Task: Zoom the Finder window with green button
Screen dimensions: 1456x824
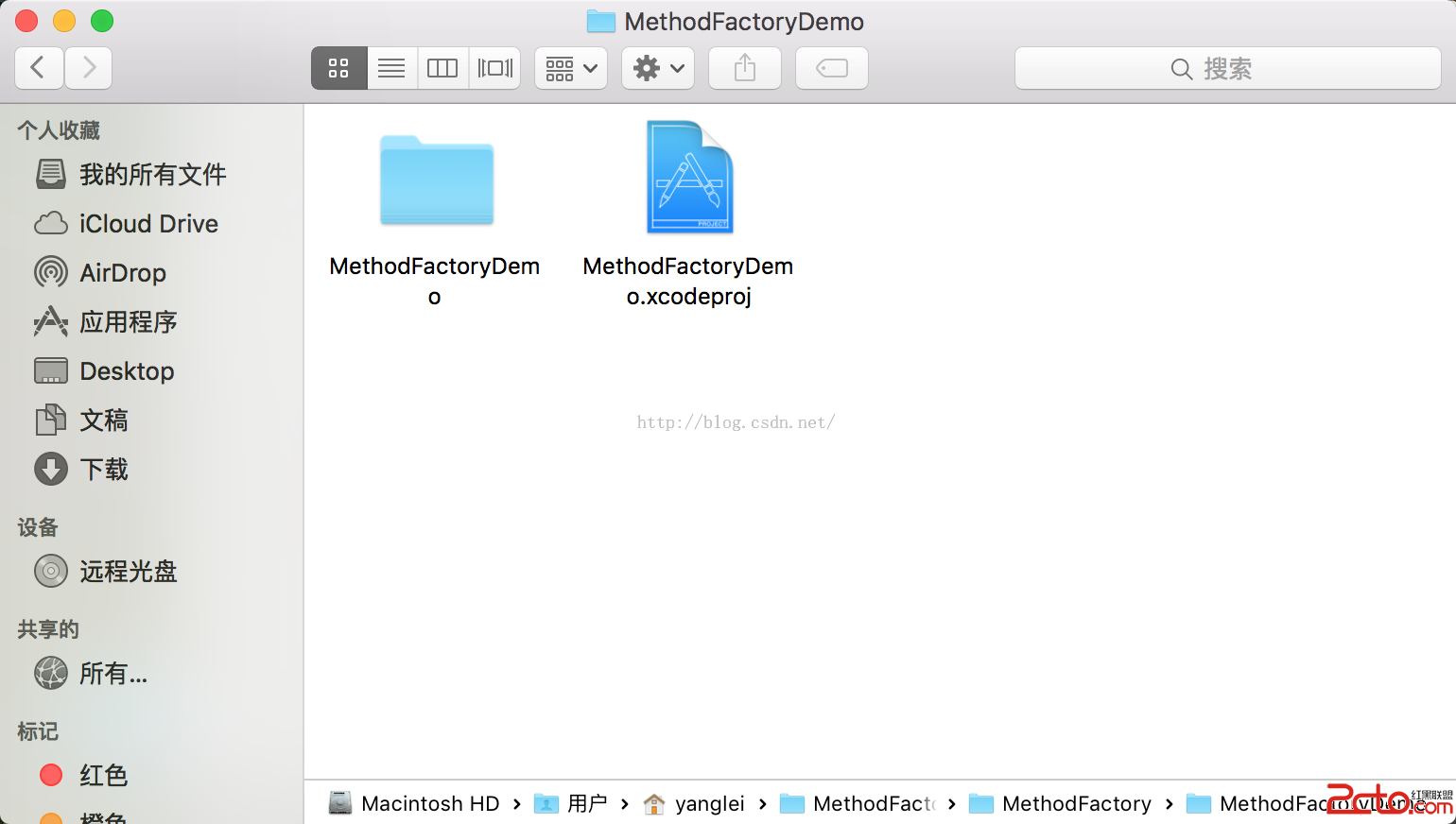Action: click(102, 21)
